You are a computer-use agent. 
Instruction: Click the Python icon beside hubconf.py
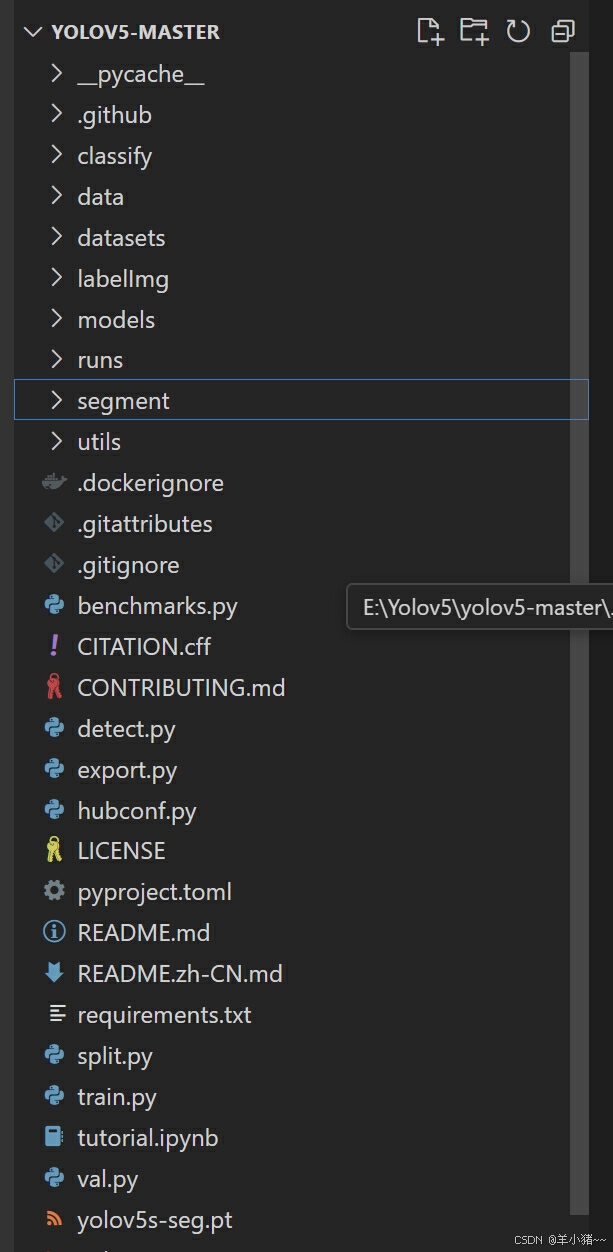point(54,811)
